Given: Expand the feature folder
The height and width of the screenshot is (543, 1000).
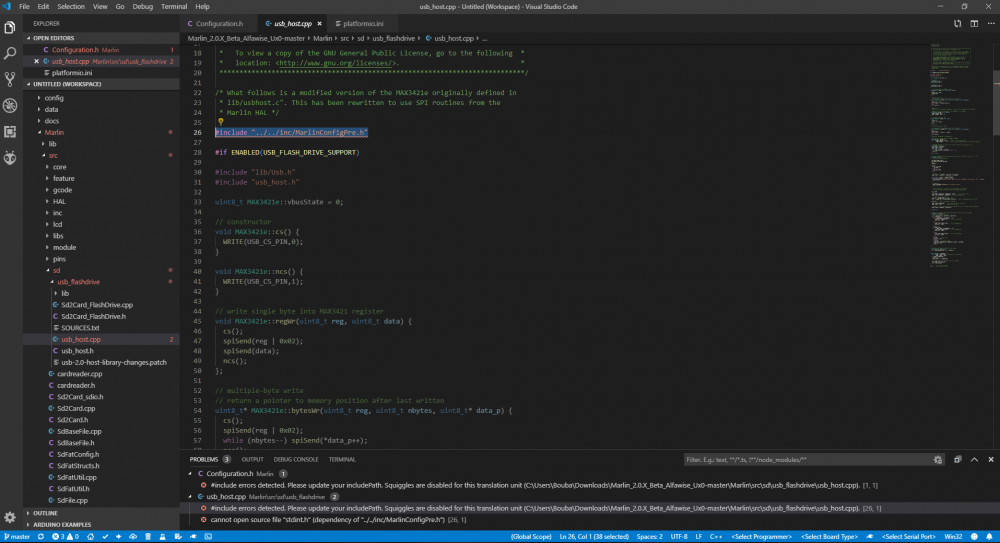Looking at the screenshot, I should click(63, 179).
